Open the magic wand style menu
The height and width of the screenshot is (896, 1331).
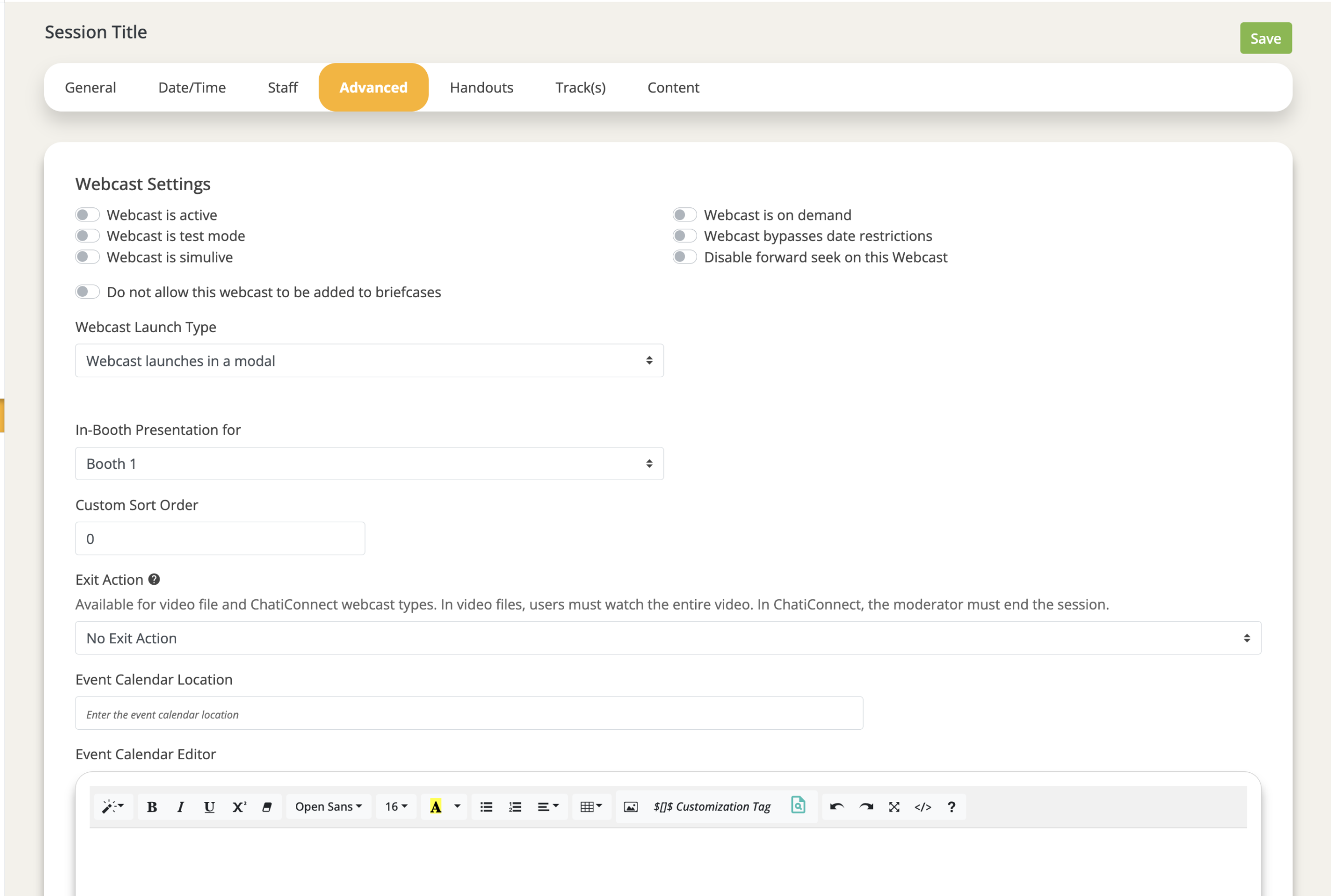coord(113,806)
